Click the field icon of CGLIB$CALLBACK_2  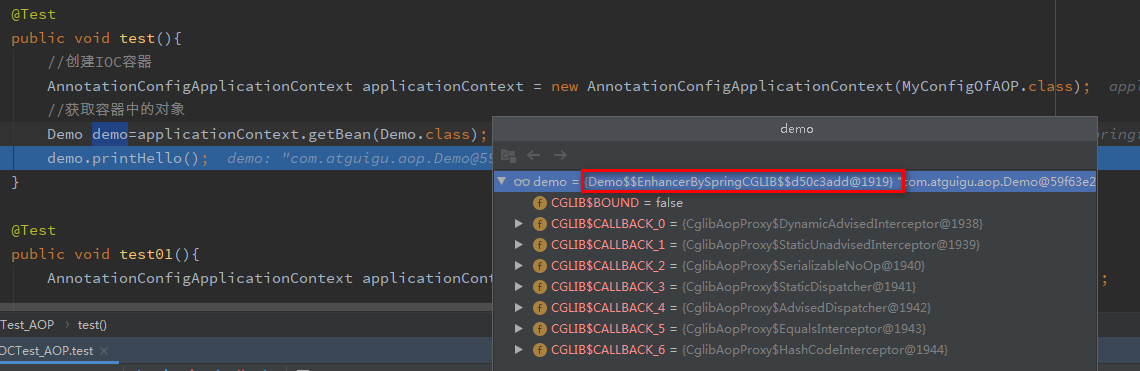539,266
